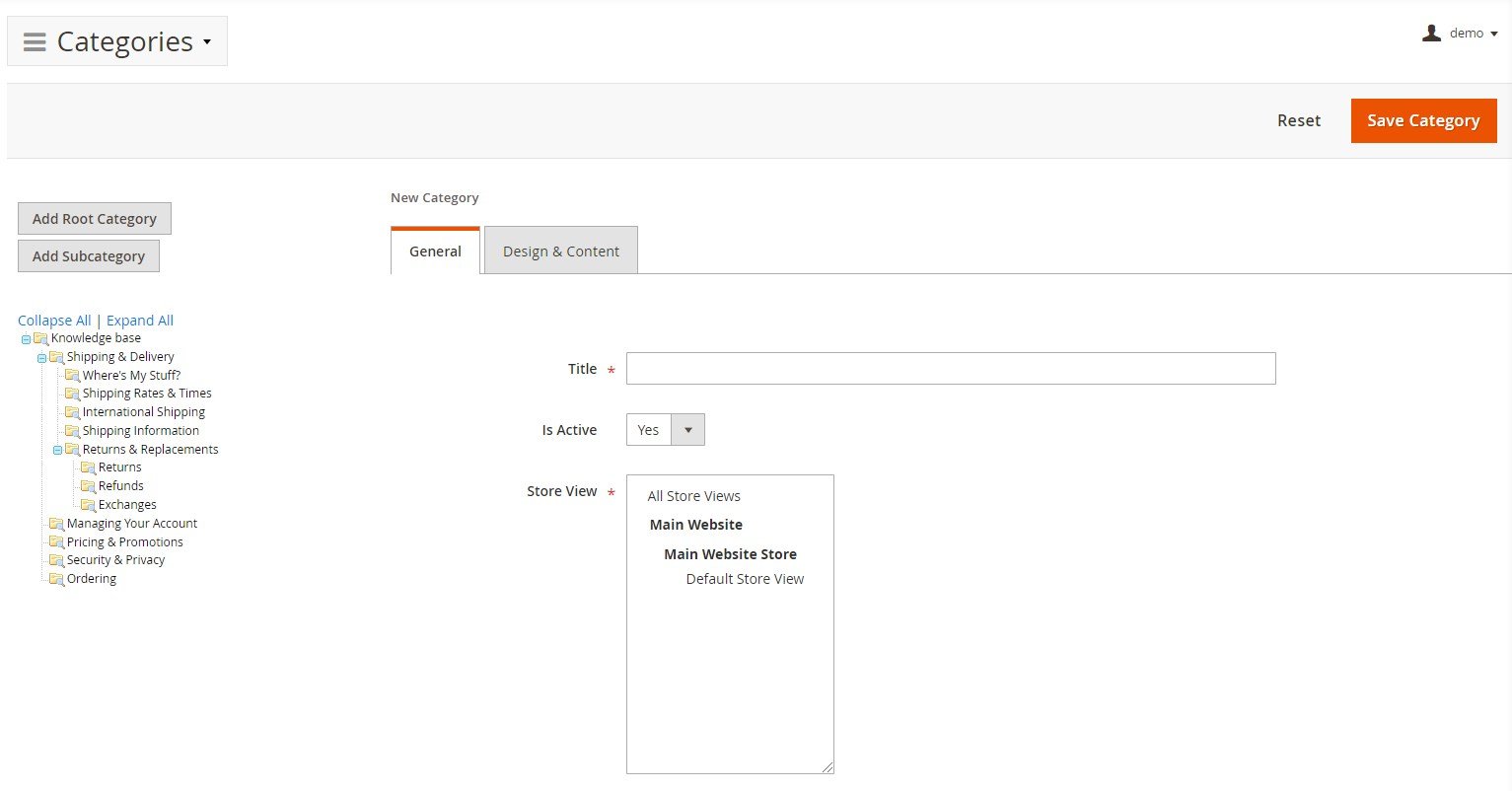Image resolution: width=1512 pixels, height=791 pixels.
Task: Select Exchanges tree item
Action: click(x=127, y=505)
